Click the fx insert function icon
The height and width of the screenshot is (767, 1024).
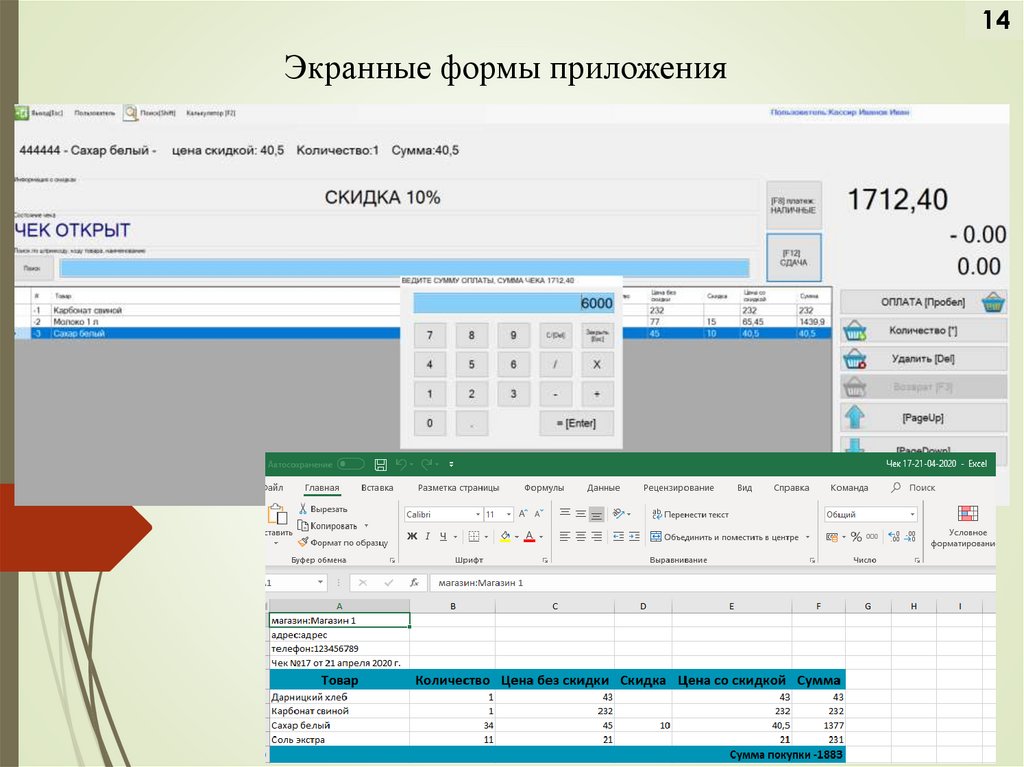[414, 583]
